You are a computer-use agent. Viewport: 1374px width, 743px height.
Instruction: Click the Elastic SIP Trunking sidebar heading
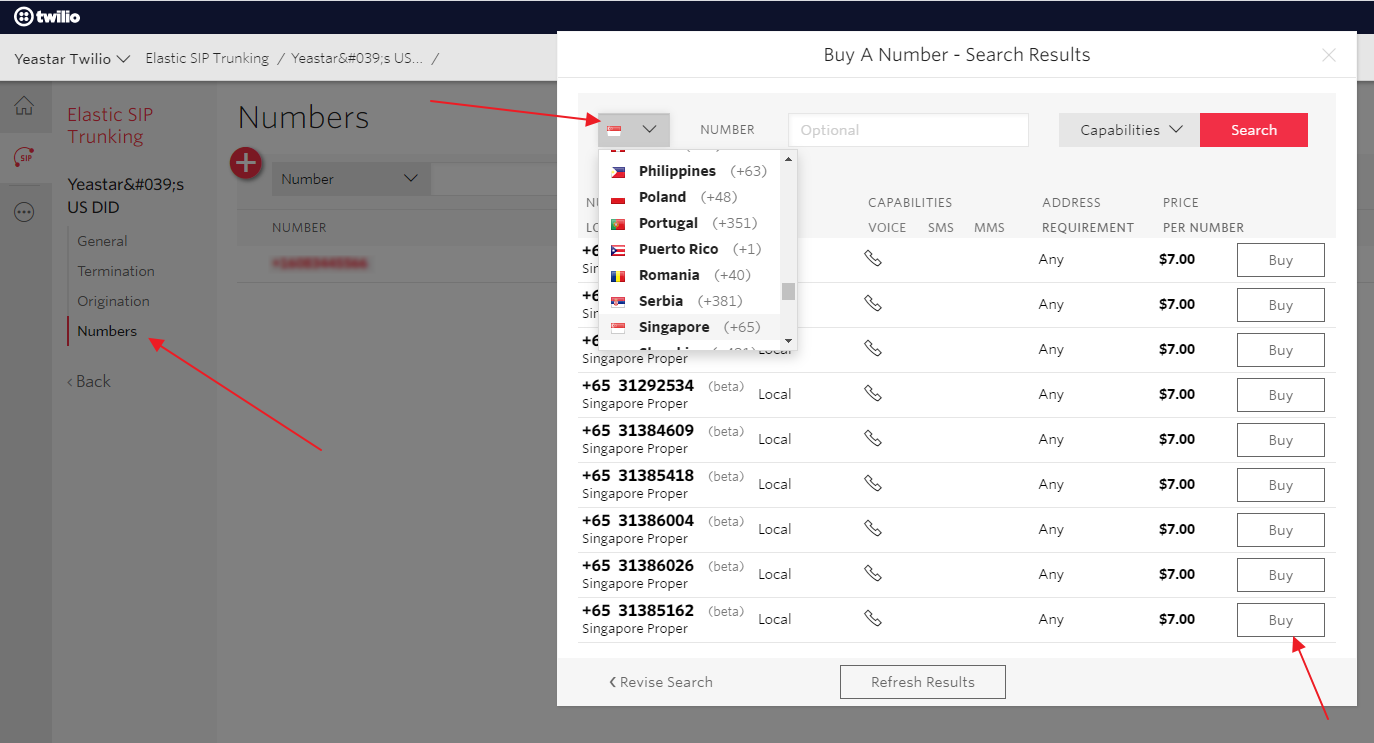110,126
